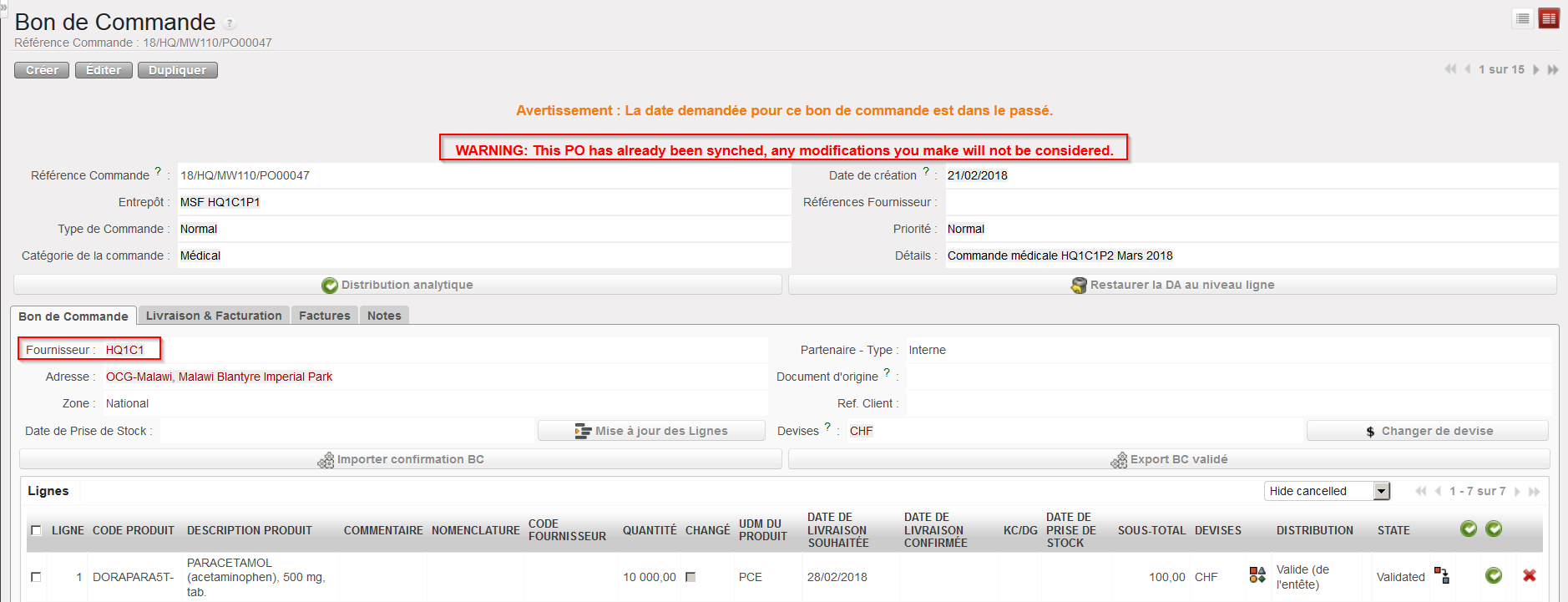Click split line icon next to Validated state
This screenshot has height=602, width=1568.
pos(1442,574)
